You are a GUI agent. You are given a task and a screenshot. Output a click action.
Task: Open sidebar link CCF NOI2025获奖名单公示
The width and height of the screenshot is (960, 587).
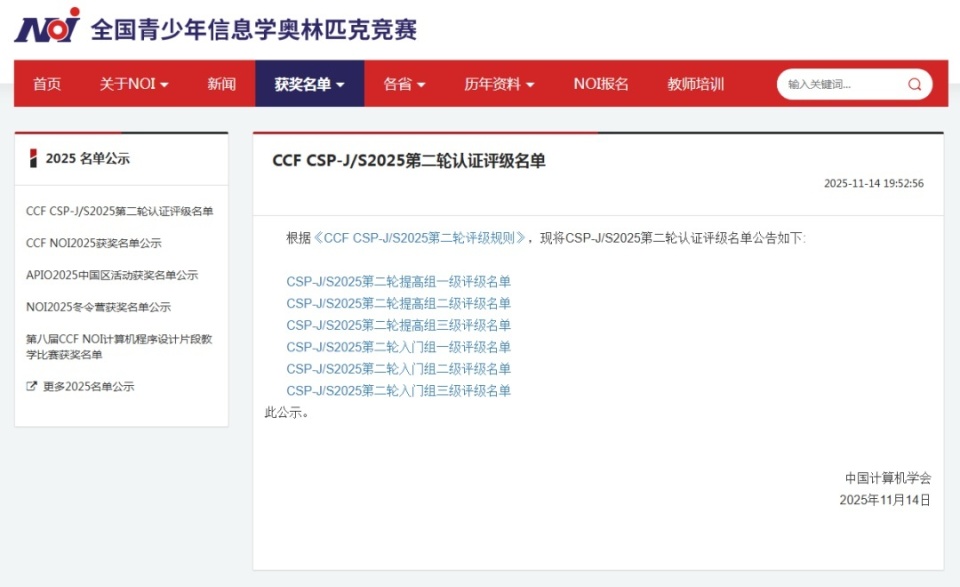pyautogui.click(x=94, y=243)
